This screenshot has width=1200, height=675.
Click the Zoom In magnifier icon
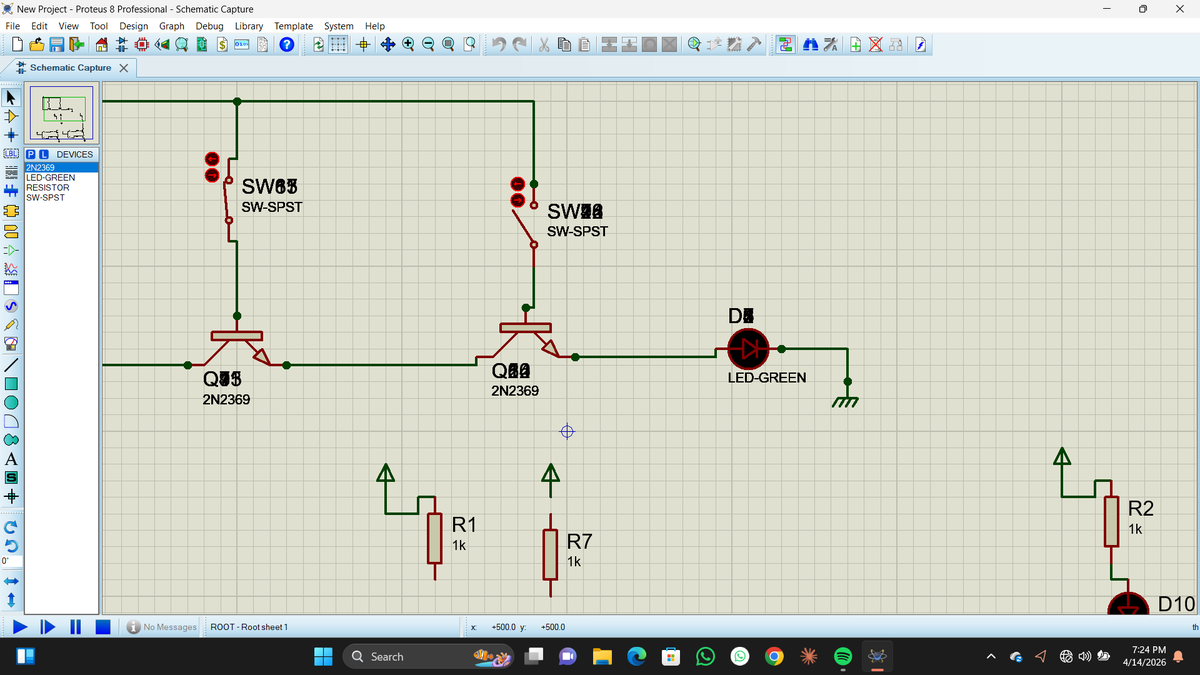click(408, 45)
